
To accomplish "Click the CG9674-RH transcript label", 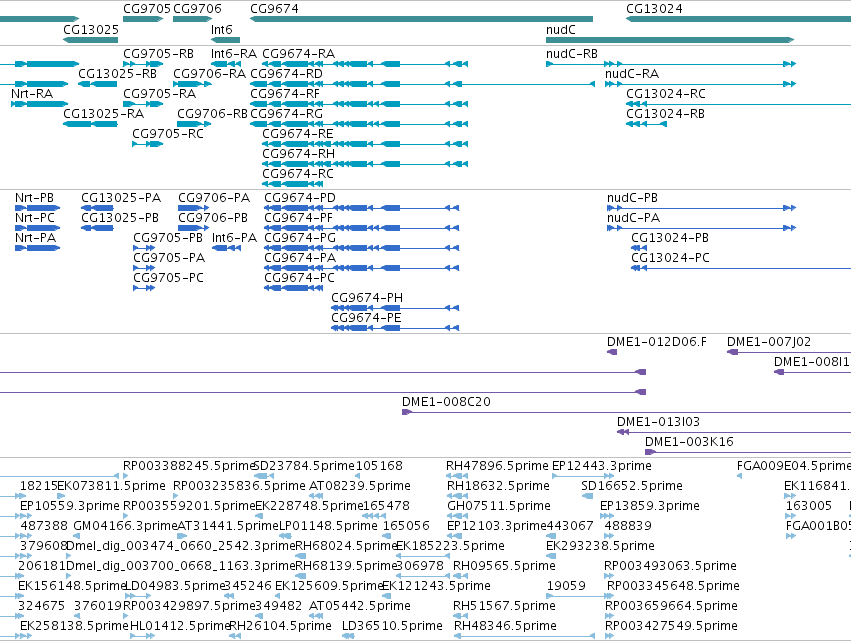I will pos(299,154).
